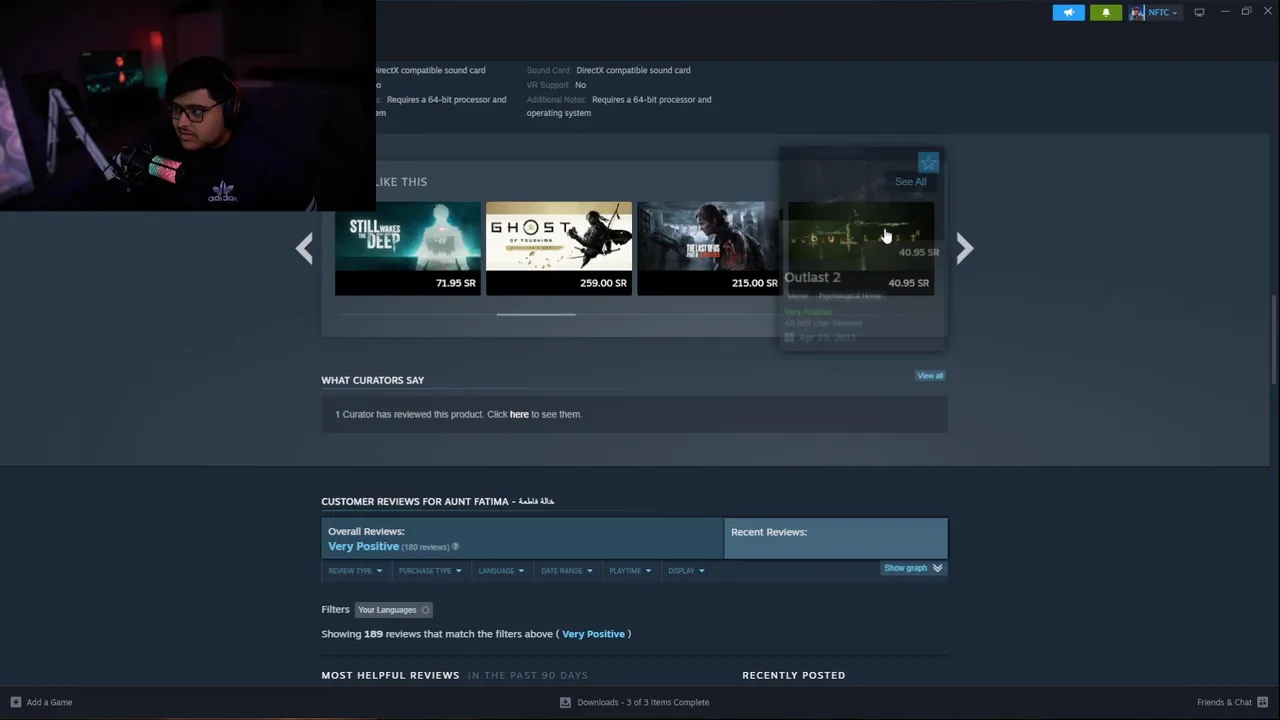1280x720 pixels.
Task: Expand the NFTC account dropdown
Action: pyautogui.click(x=1162, y=12)
